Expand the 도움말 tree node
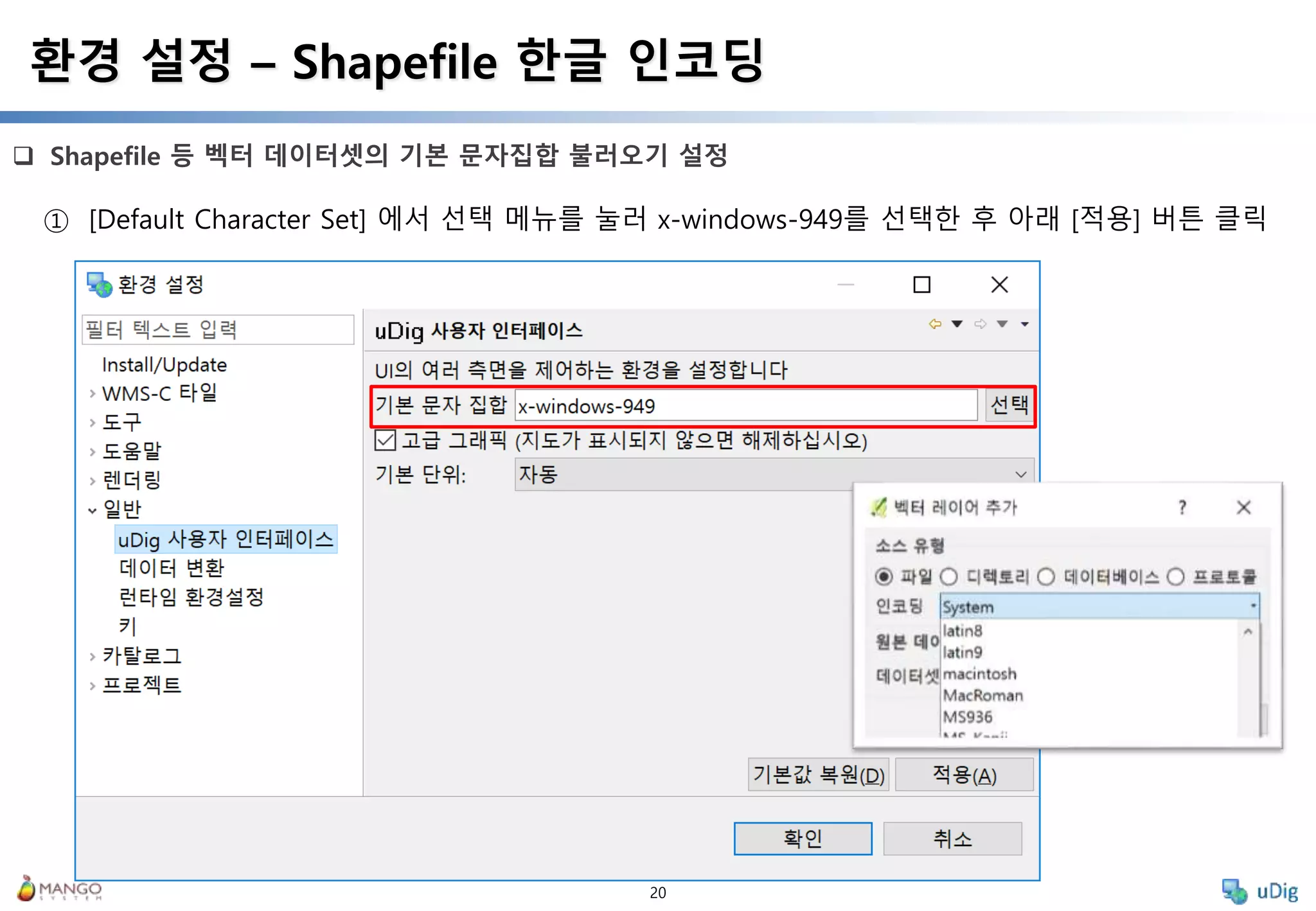Screen dimensions: 1316x911 click(x=93, y=452)
